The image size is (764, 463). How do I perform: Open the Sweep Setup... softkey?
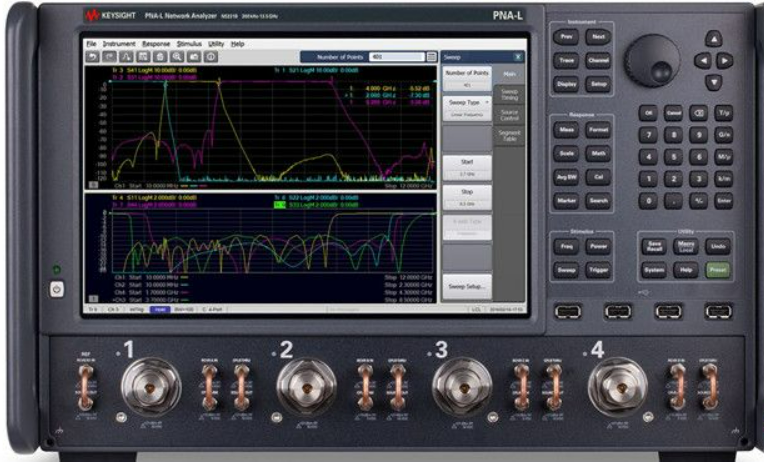(x=467, y=287)
